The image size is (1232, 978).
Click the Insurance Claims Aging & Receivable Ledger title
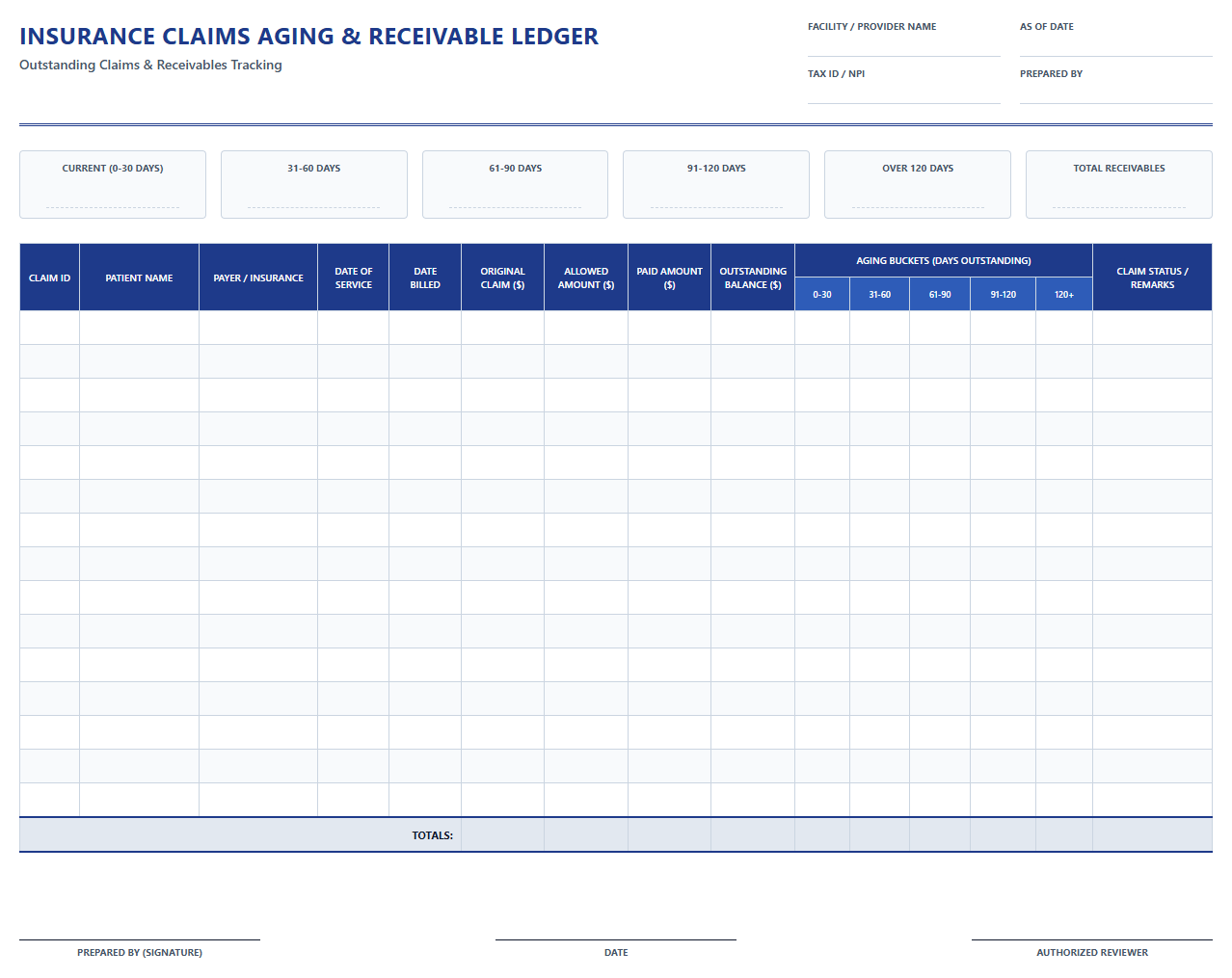(x=308, y=37)
